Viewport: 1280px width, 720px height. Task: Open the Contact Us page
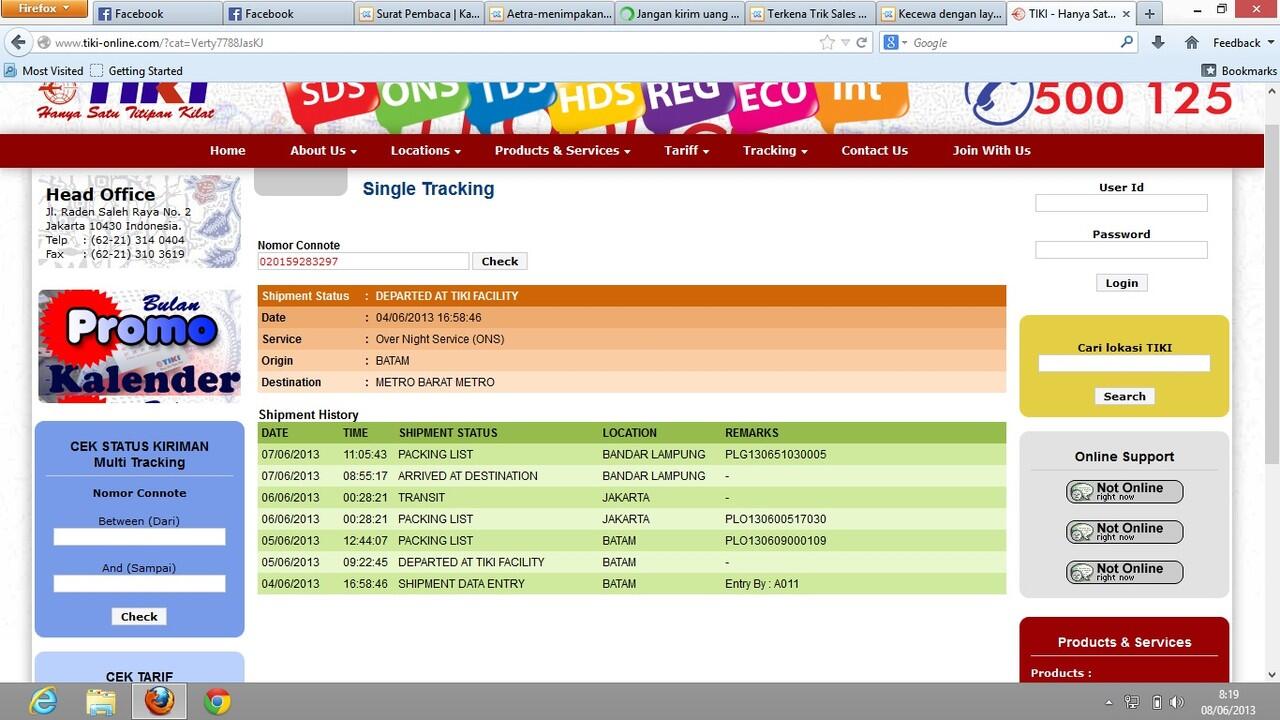click(x=875, y=151)
